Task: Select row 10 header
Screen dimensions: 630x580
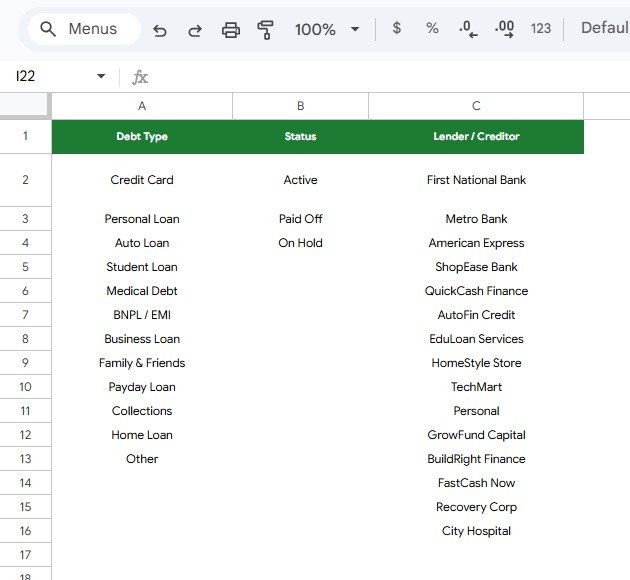Action: pos(25,387)
